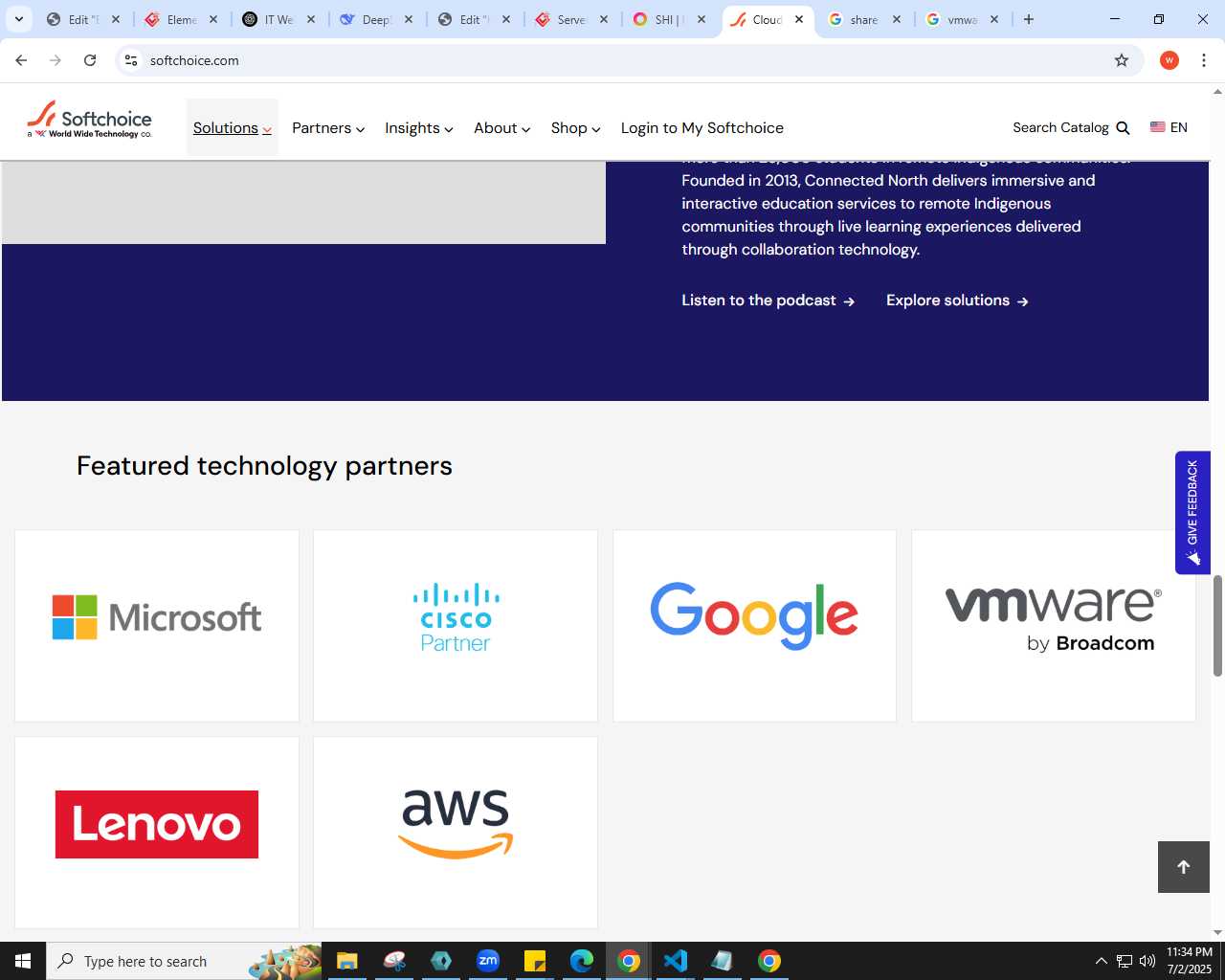Click the volume icon in system tray
This screenshot has width=1225, height=980.
point(1147,961)
